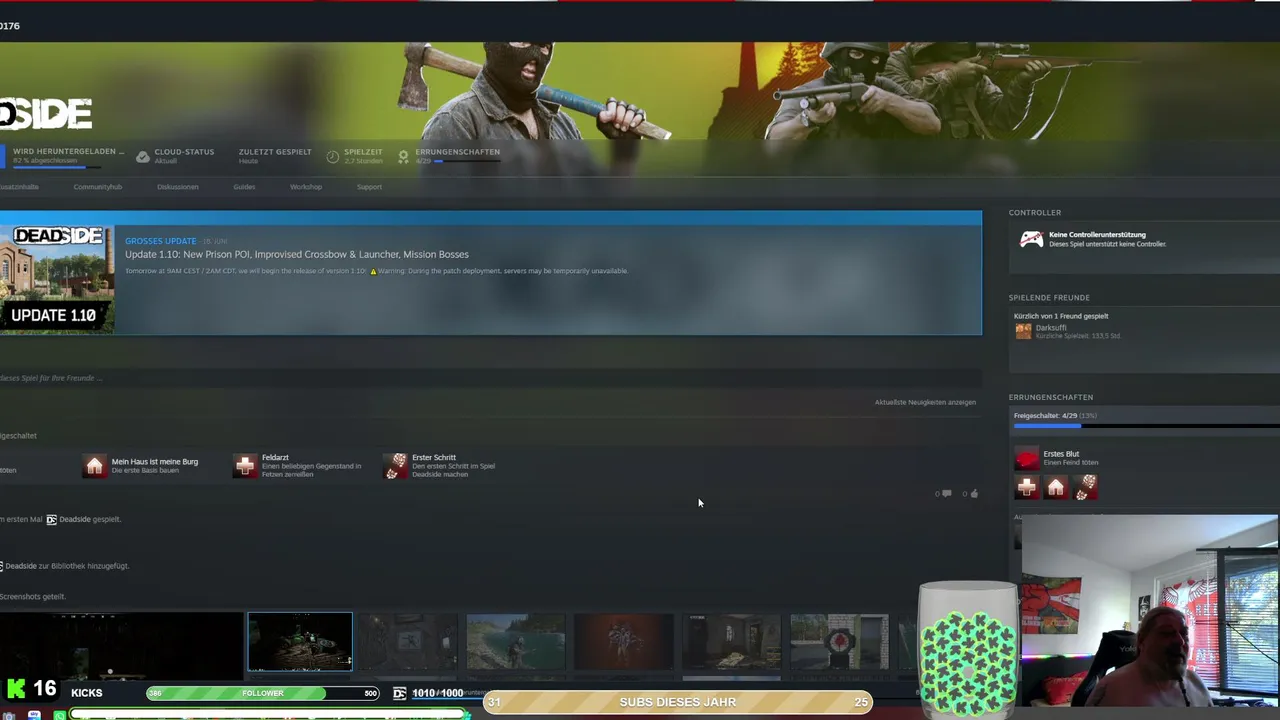
Task: Click the cloud status icon
Action: pyautogui.click(x=143, y=157)
